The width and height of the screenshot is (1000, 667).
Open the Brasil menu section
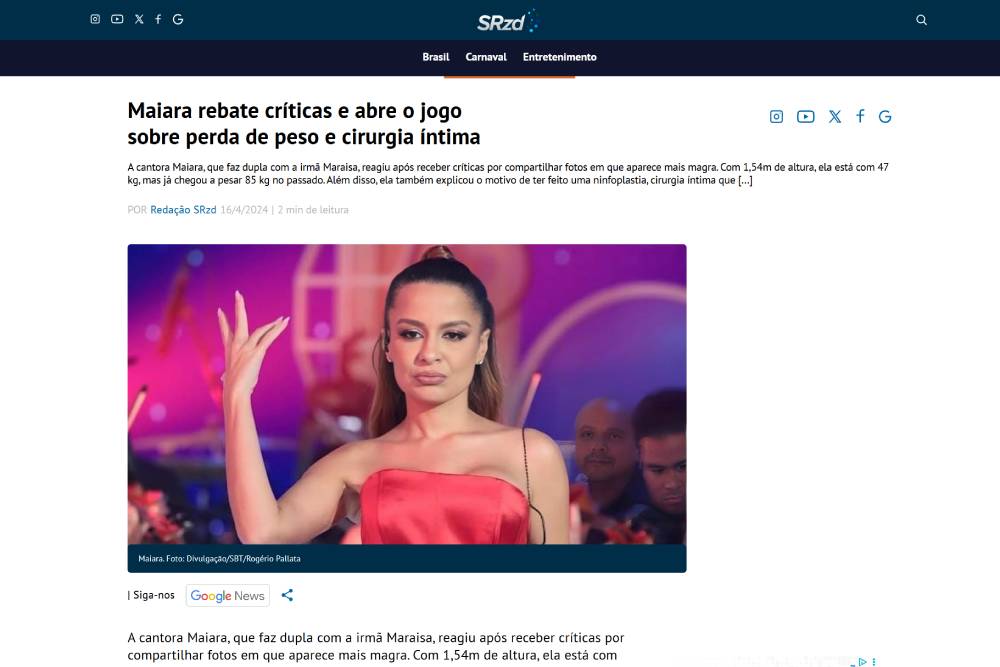[436, 57]
